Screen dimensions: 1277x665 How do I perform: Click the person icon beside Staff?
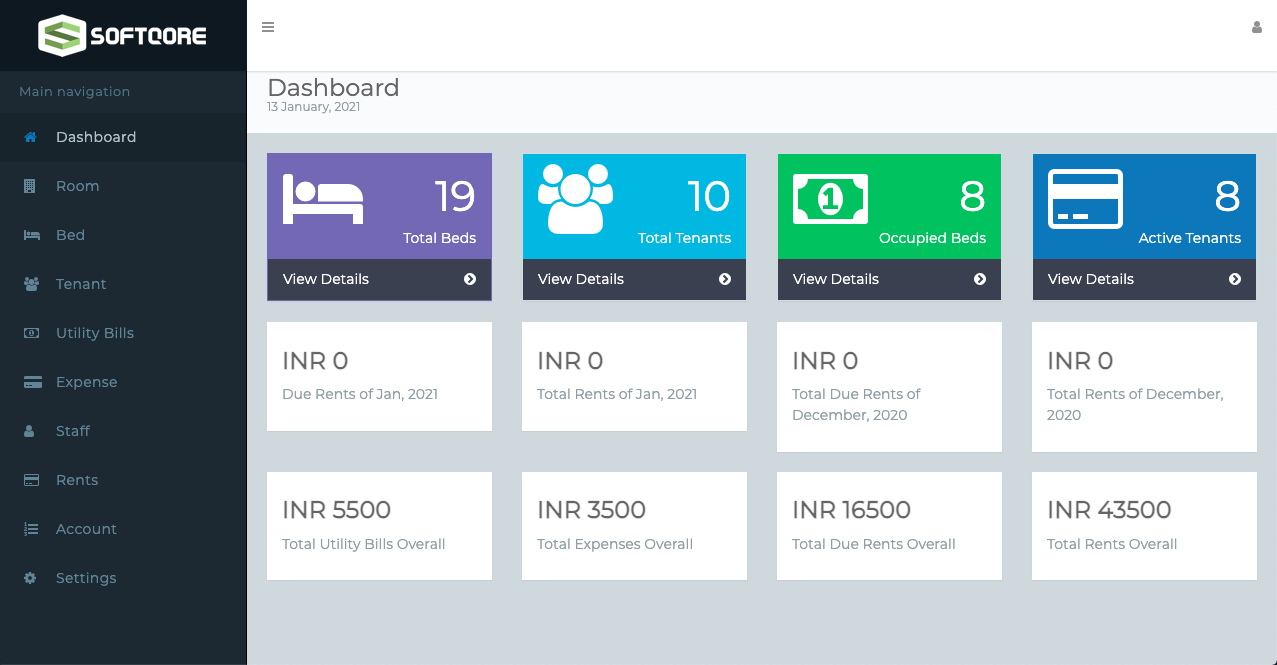(29, 431)
